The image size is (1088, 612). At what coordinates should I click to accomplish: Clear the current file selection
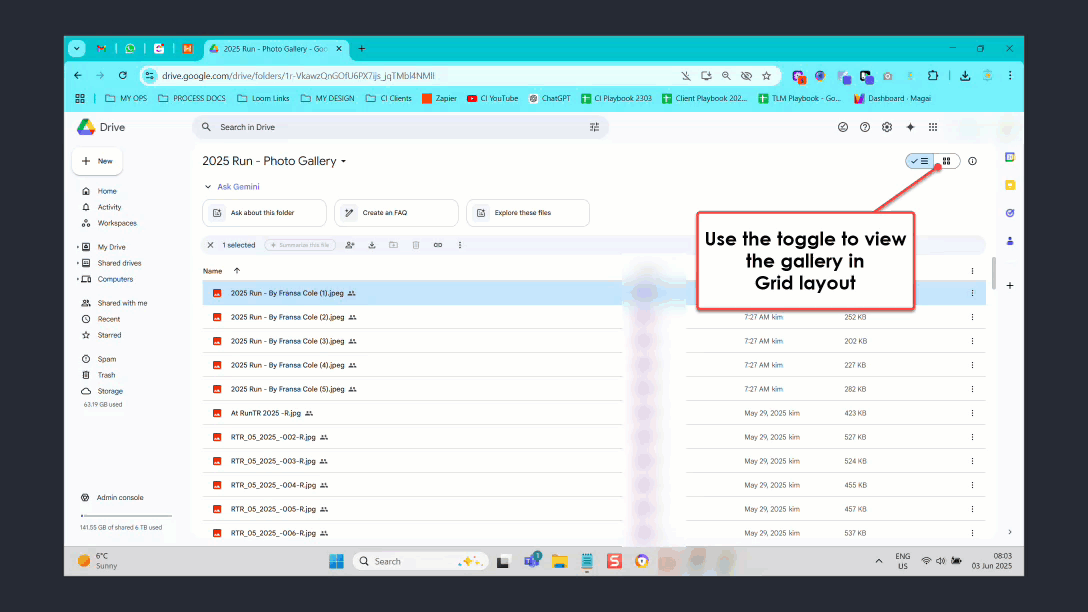point(210,245)
